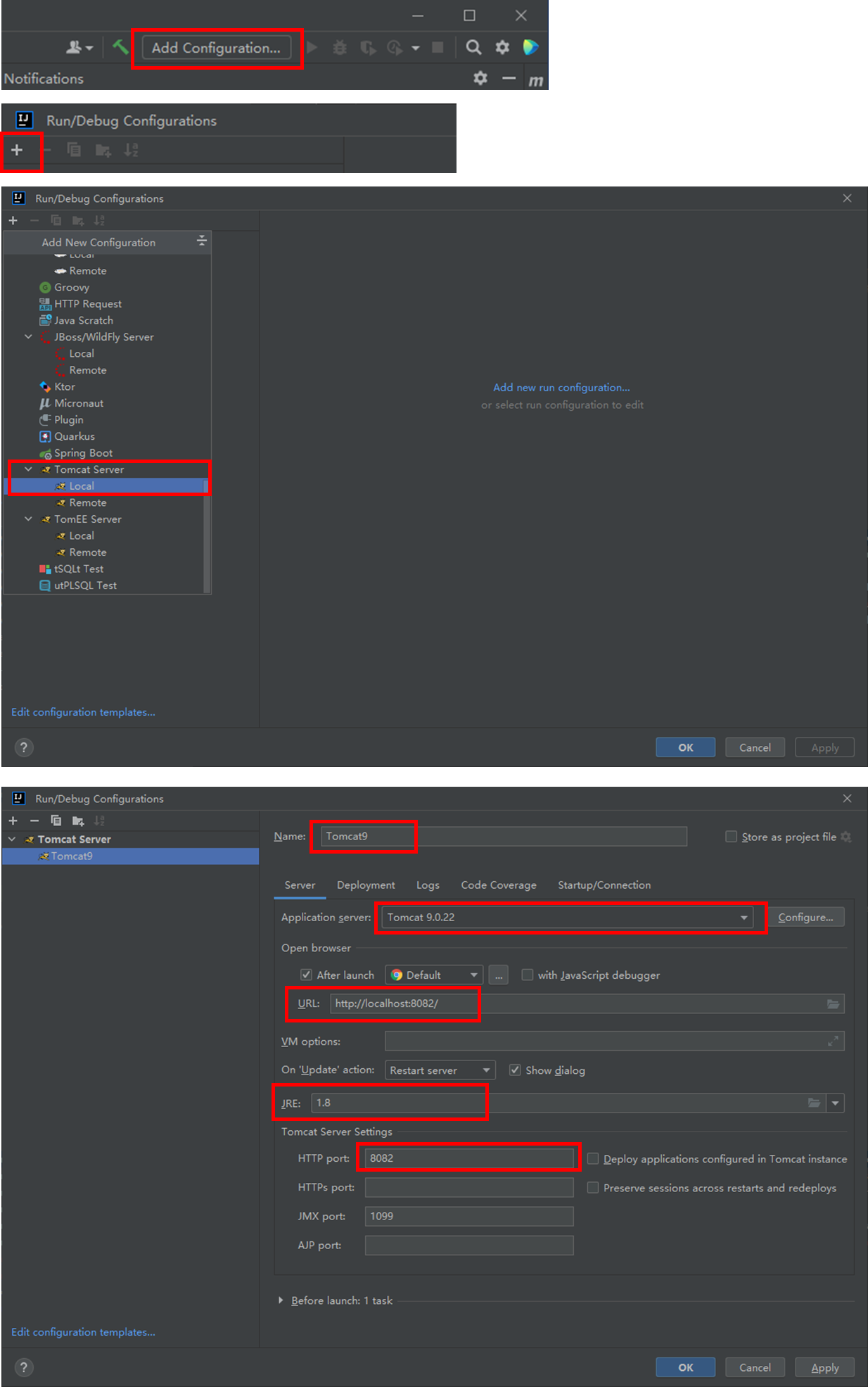The width and height of the screenshot is (868, 1387).
Task: Open the Maven 'm' tool window icon
Action: point(536,81)
